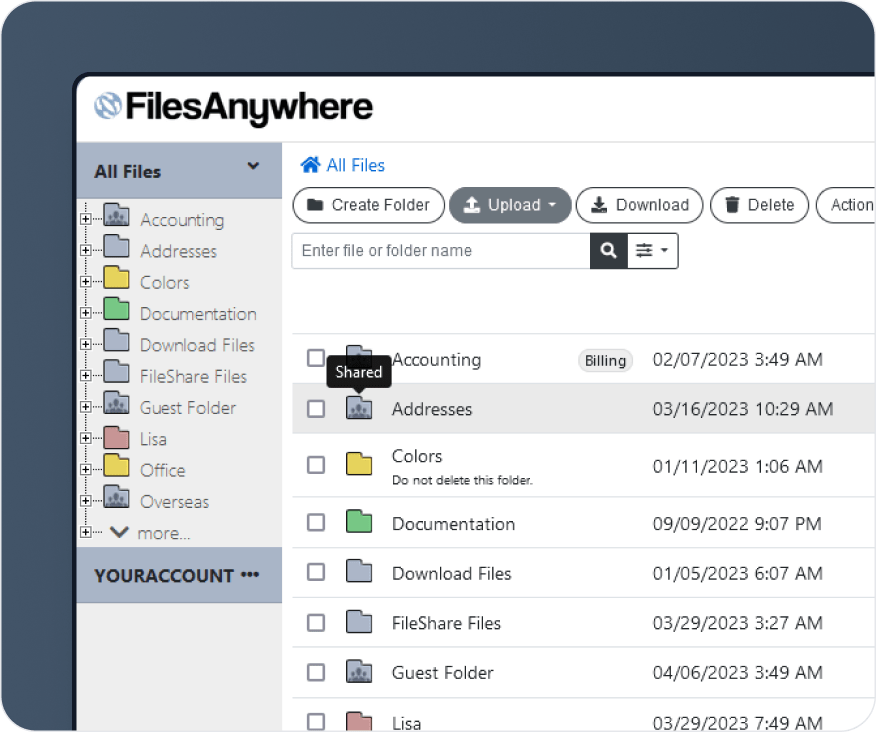The image size is (876, 732).
Task: Click the yellow Colors folder icon in list
Action: [x=359, y=465]
